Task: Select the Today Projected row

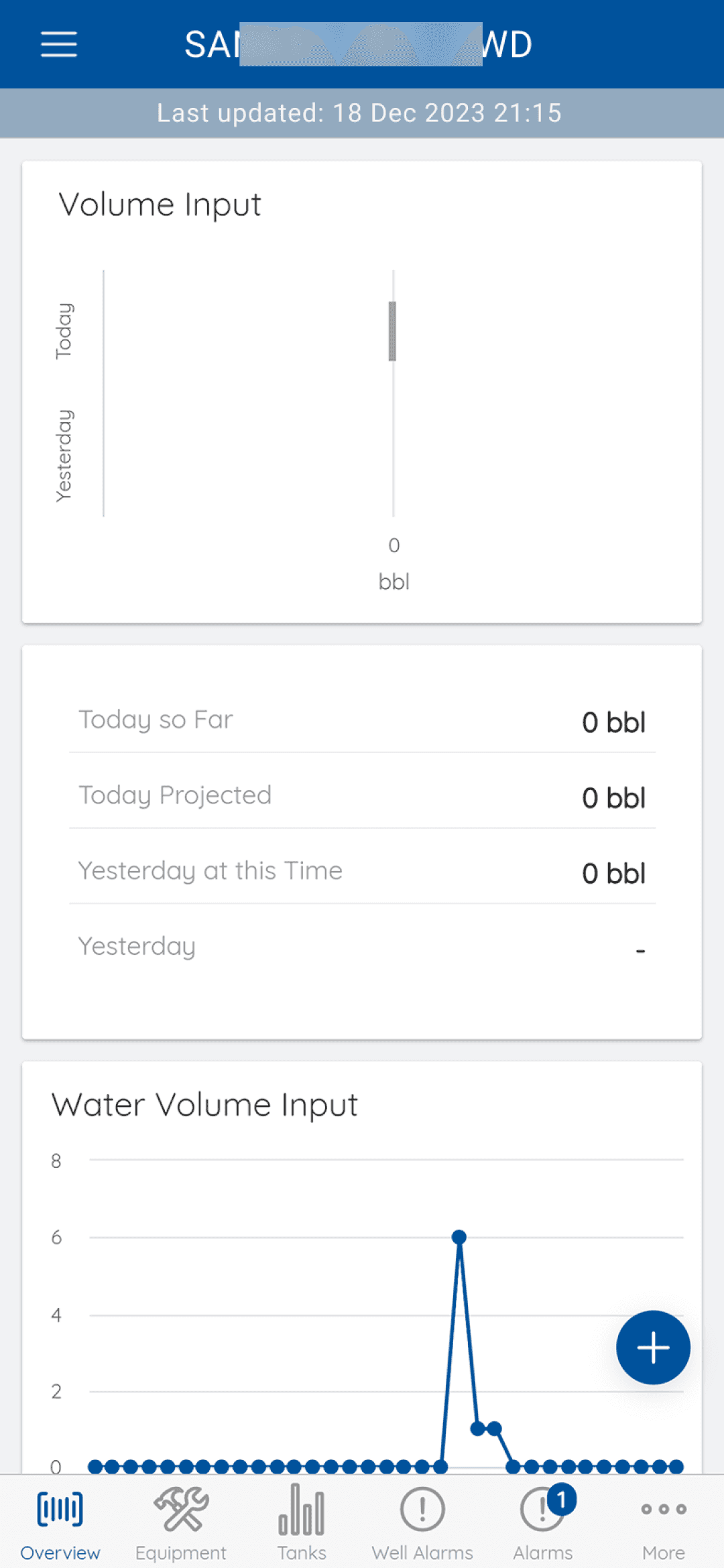Action: [x=362, y=796]
